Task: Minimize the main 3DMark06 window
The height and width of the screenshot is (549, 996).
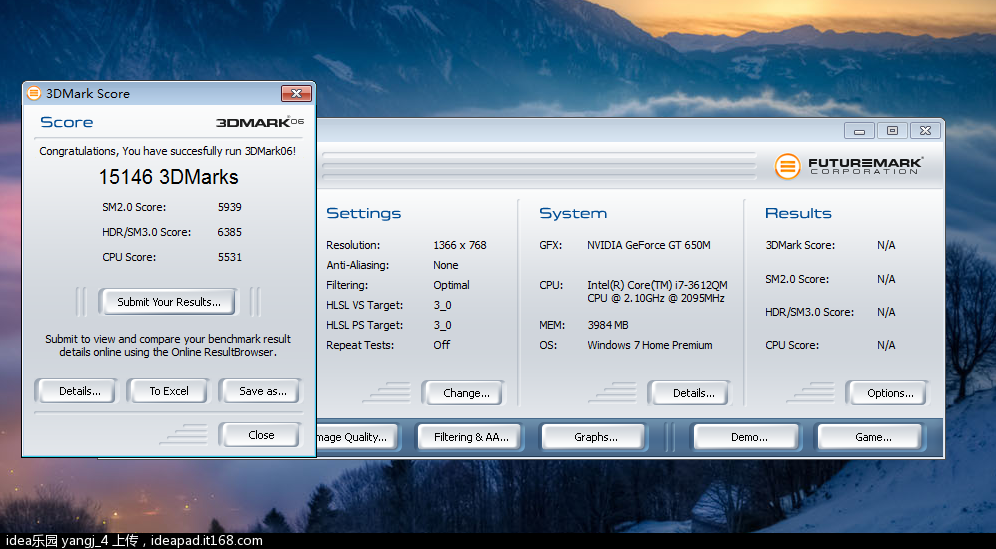Action: tap(859, 131)
